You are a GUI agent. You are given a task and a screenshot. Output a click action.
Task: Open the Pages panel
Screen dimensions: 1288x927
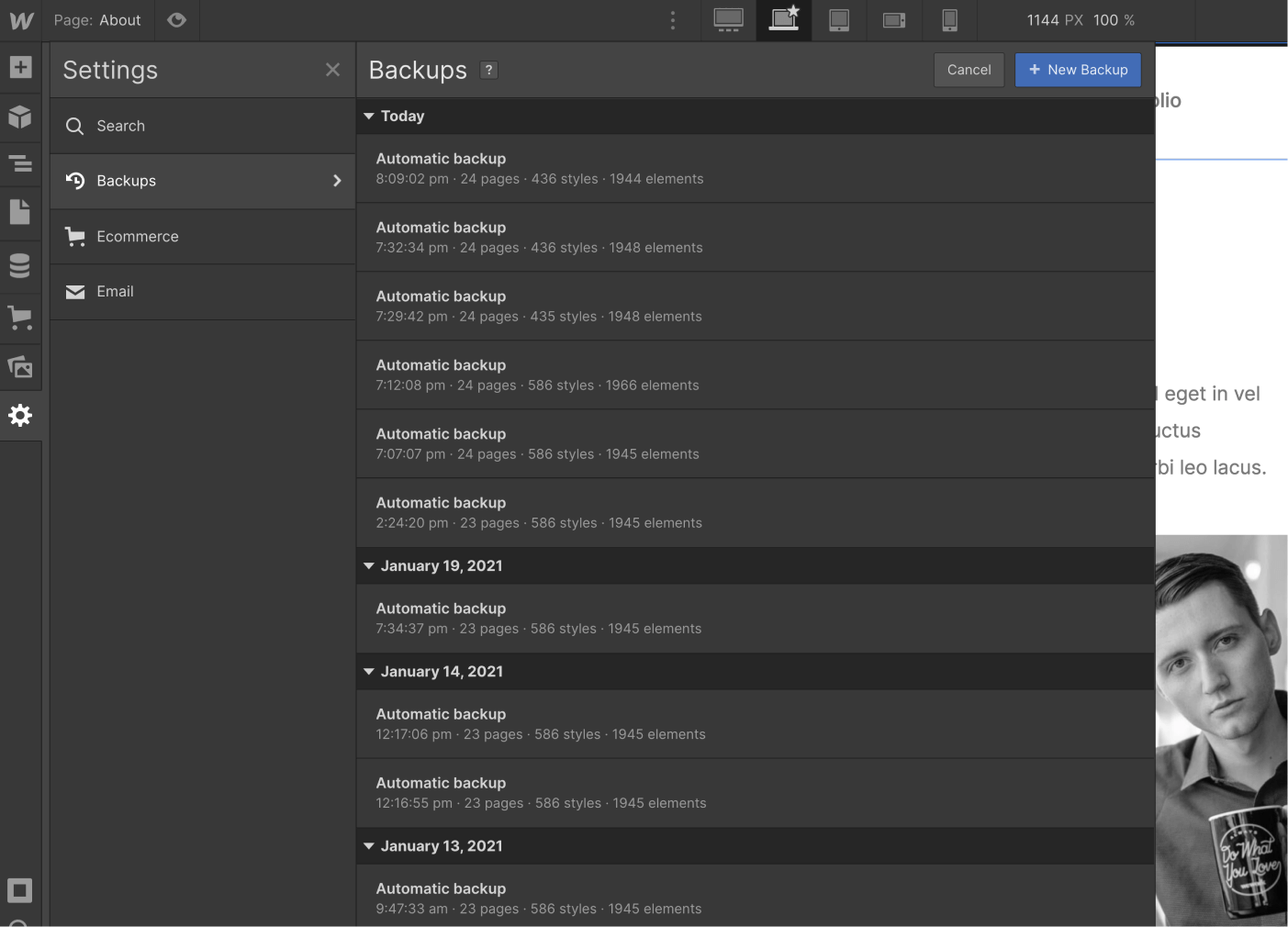point(20,212)
